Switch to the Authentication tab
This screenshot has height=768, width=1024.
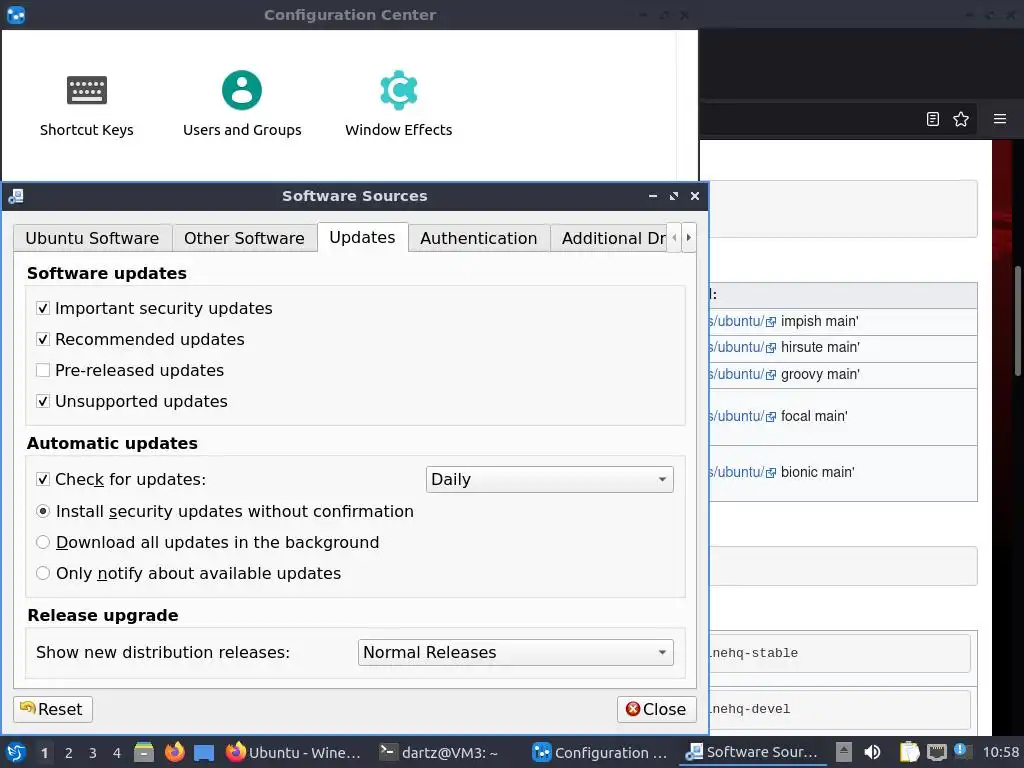[479, 238]
